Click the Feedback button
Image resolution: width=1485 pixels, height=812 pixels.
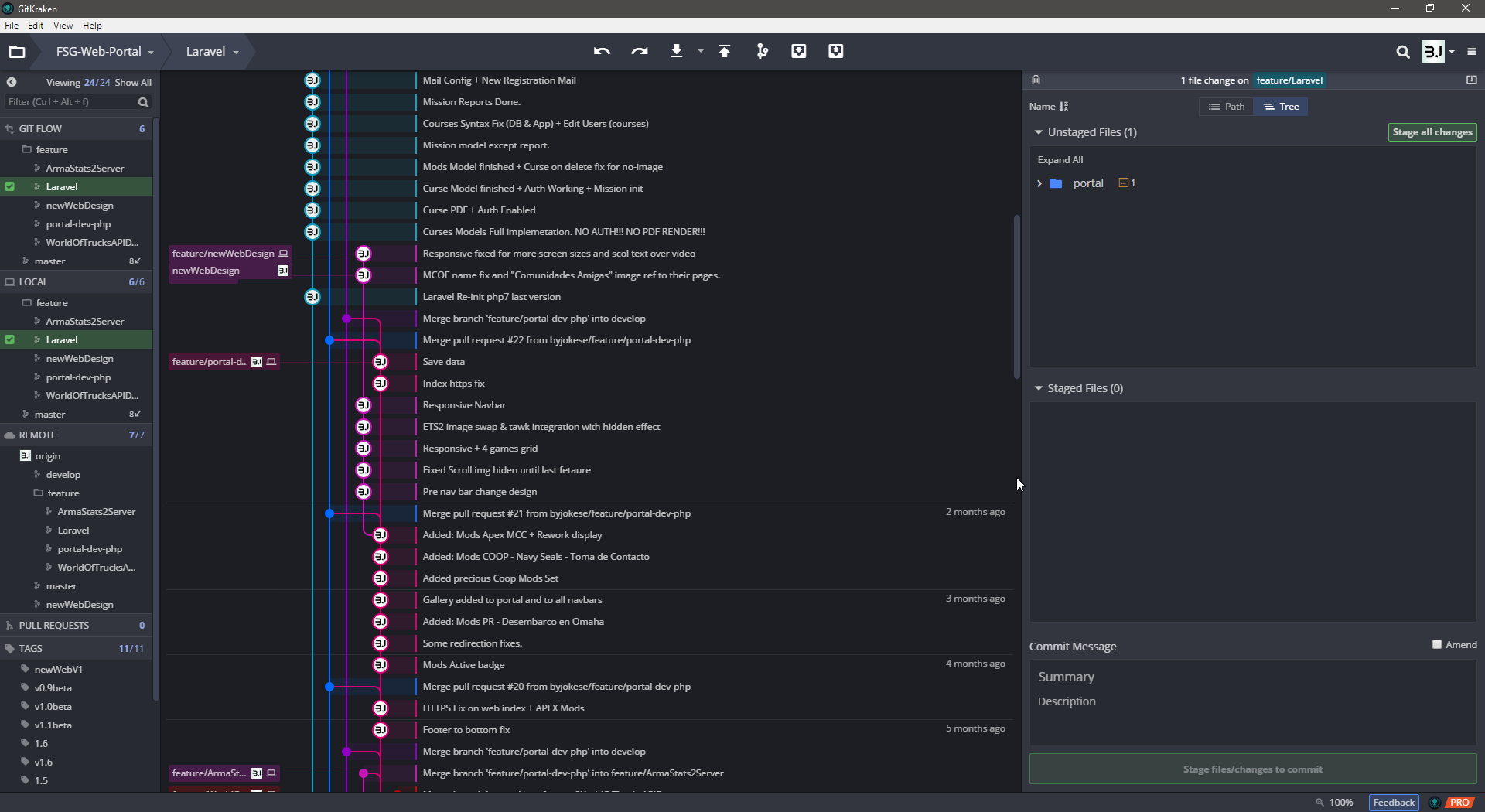pos(1394,802)
